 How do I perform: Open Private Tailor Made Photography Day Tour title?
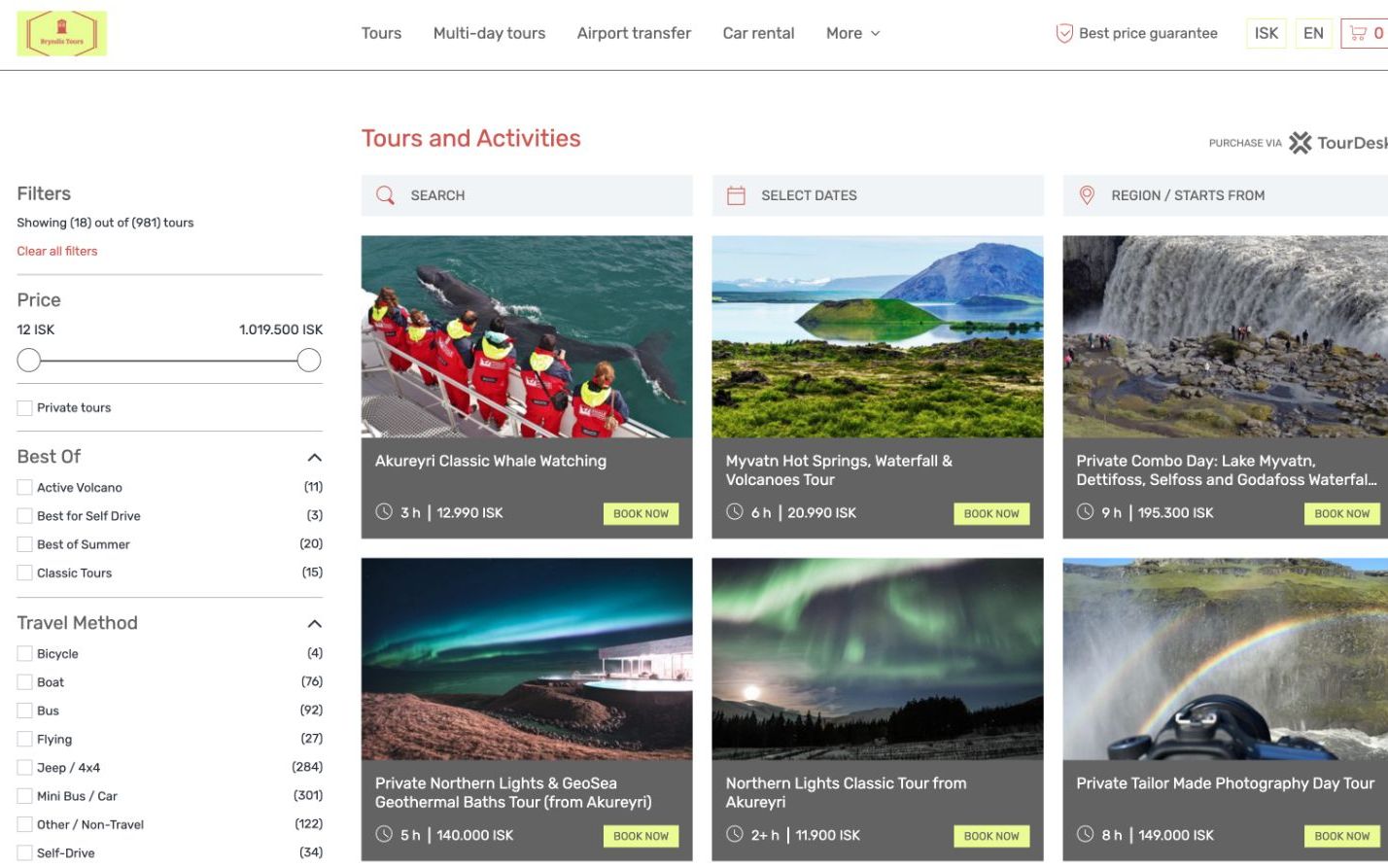pos(1225,783)
